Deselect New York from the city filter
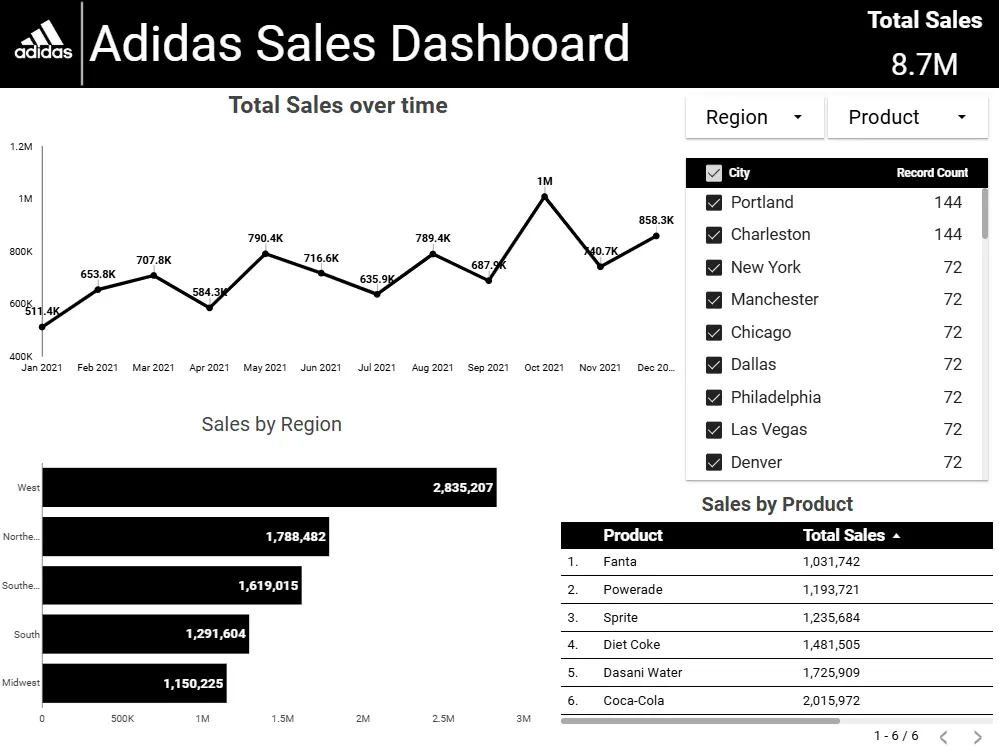The image size is (999, 746). (x=714, y=267)
